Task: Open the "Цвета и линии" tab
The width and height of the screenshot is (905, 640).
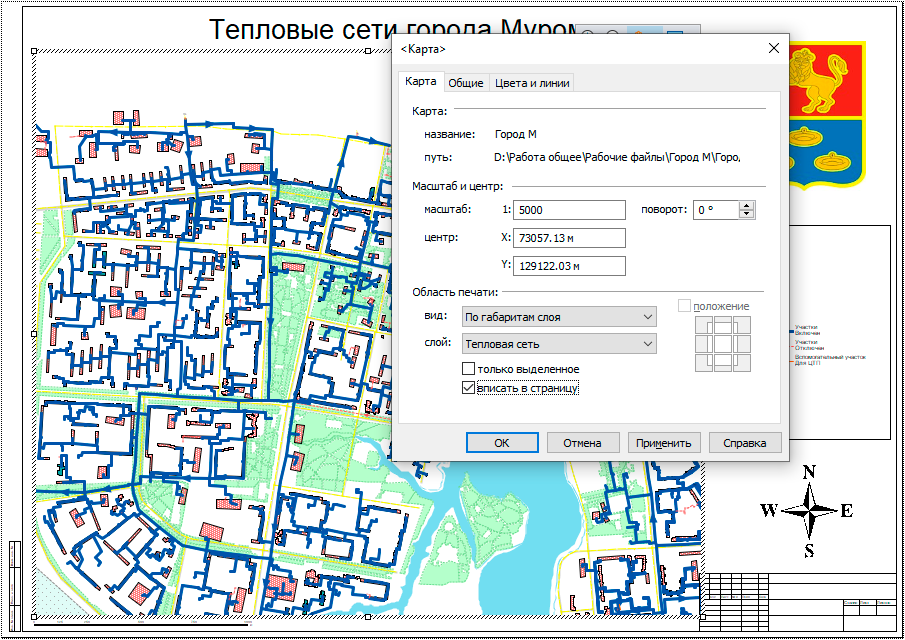Action: click(x=532, y=83)
